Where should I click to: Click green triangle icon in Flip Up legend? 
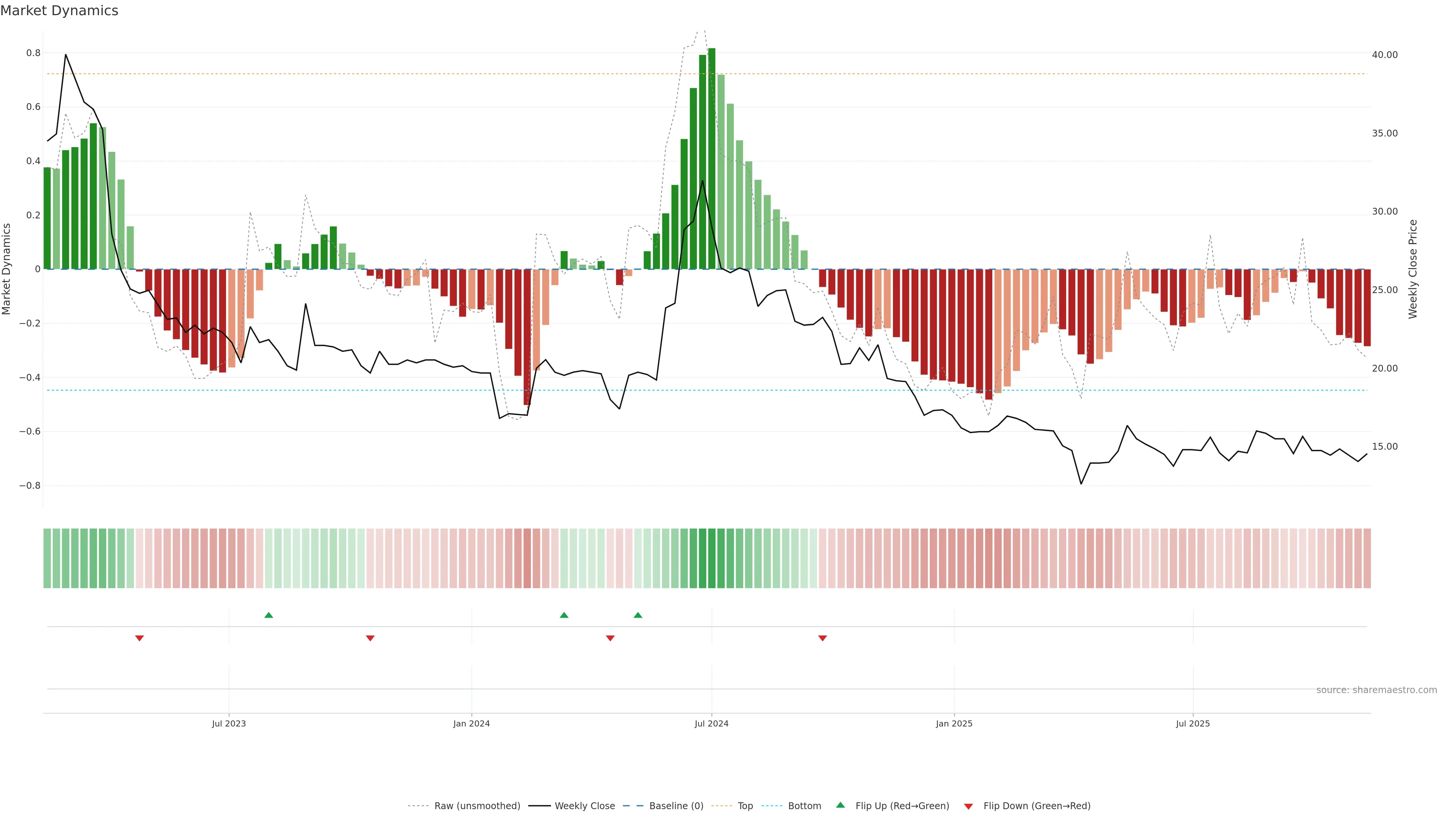point(841,805)
